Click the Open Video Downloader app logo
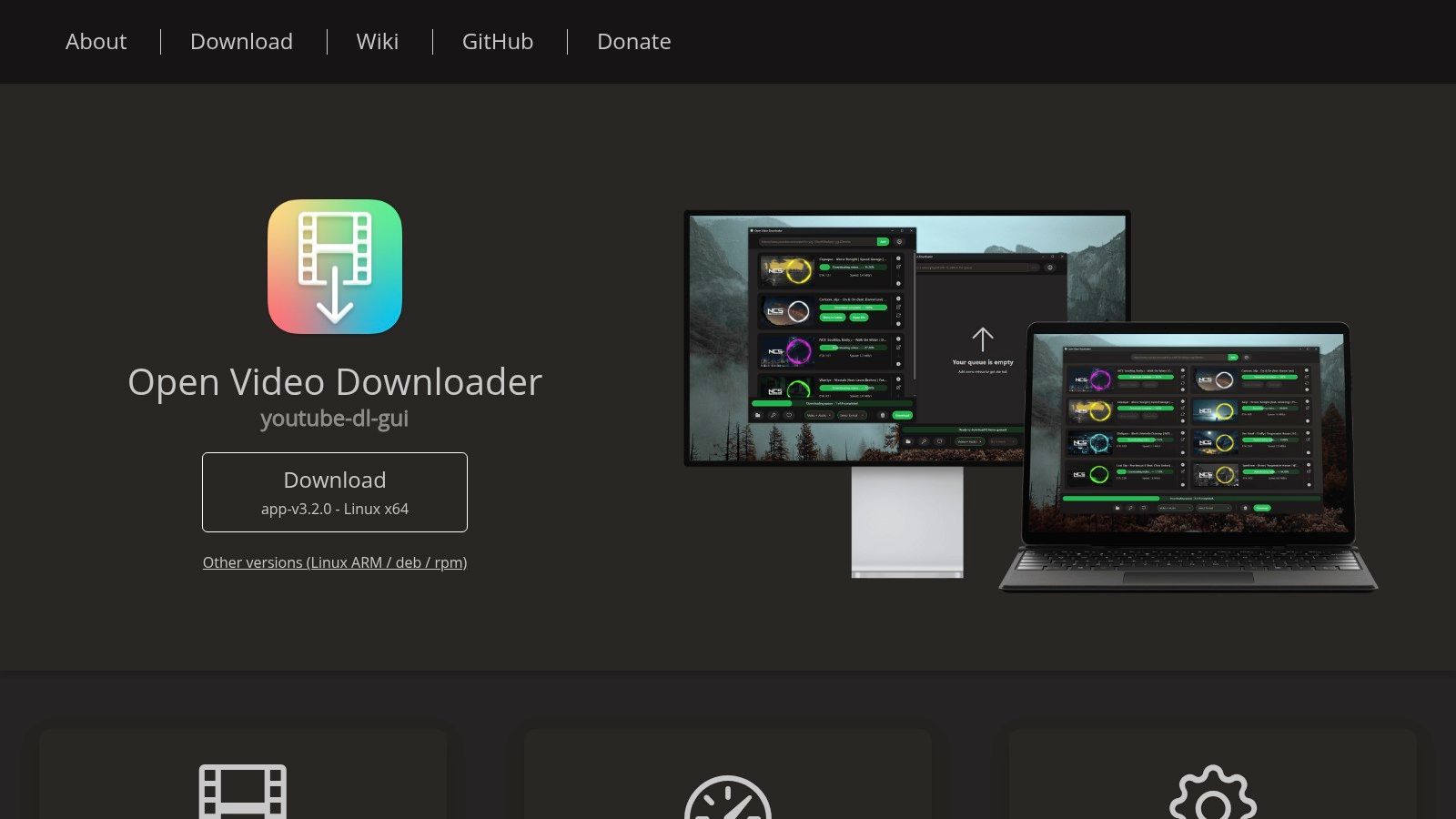Image resolution: width=1456 pixels, height=819 pixels. (335, 267)
